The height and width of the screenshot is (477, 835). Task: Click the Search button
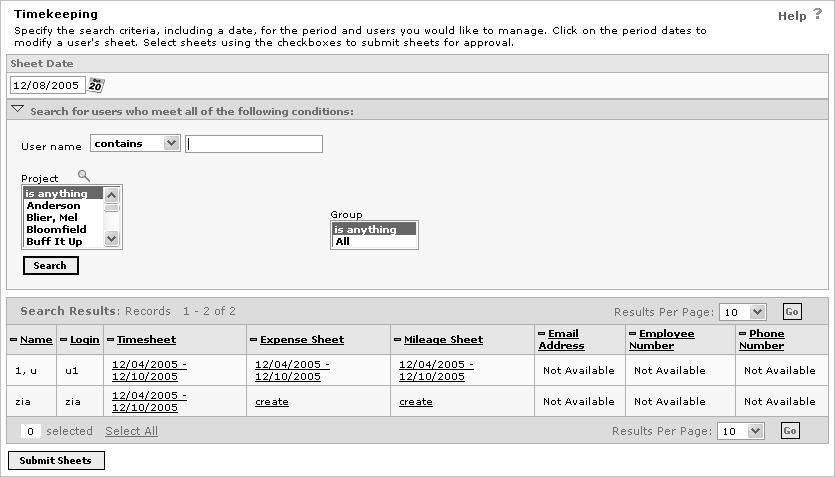[51, 266]
